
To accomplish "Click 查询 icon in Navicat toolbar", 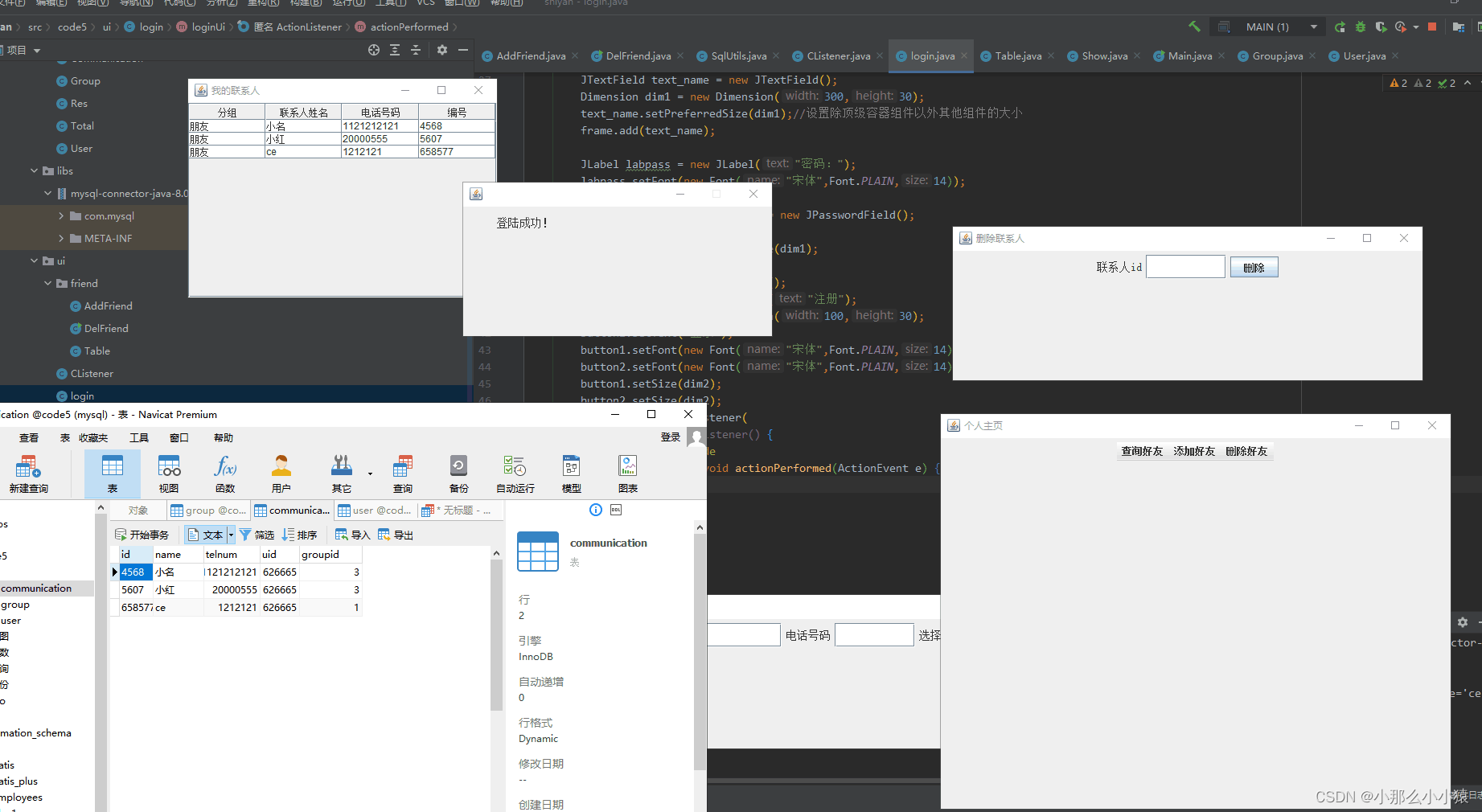I will click(x=403, y=474).
